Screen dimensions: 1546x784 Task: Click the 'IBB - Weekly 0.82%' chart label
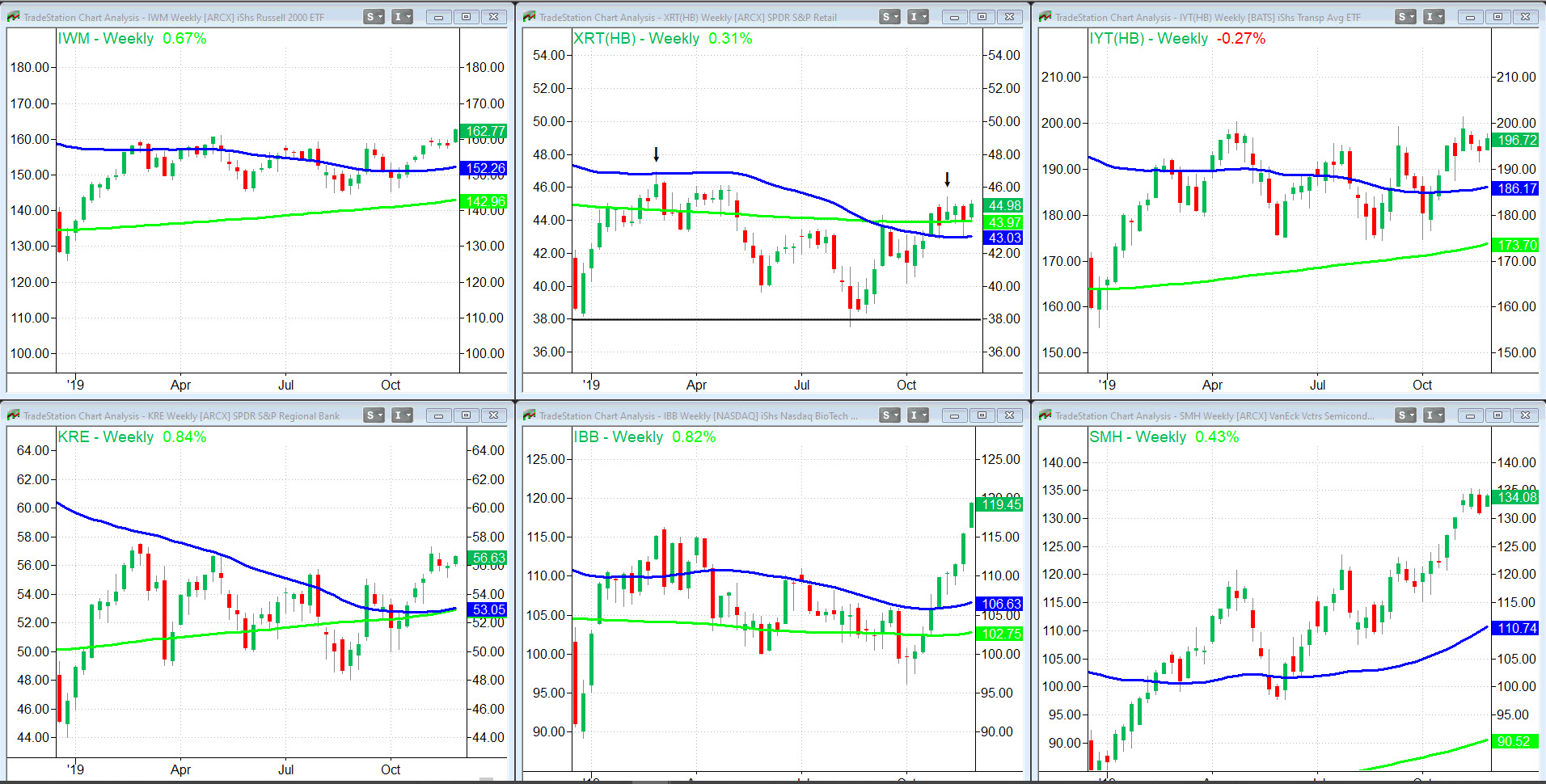click(x=644, y=437)
